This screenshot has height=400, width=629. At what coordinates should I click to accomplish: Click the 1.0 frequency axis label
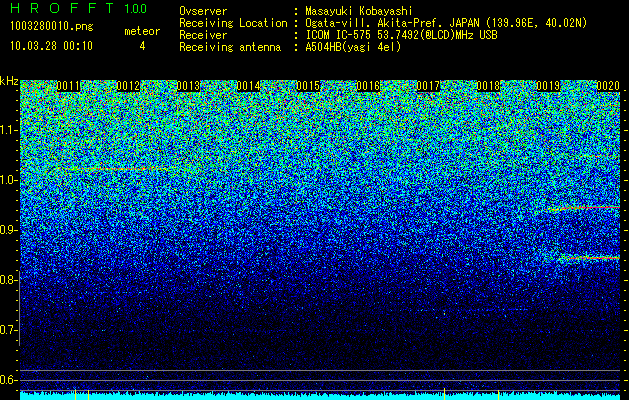coord(9,180)
